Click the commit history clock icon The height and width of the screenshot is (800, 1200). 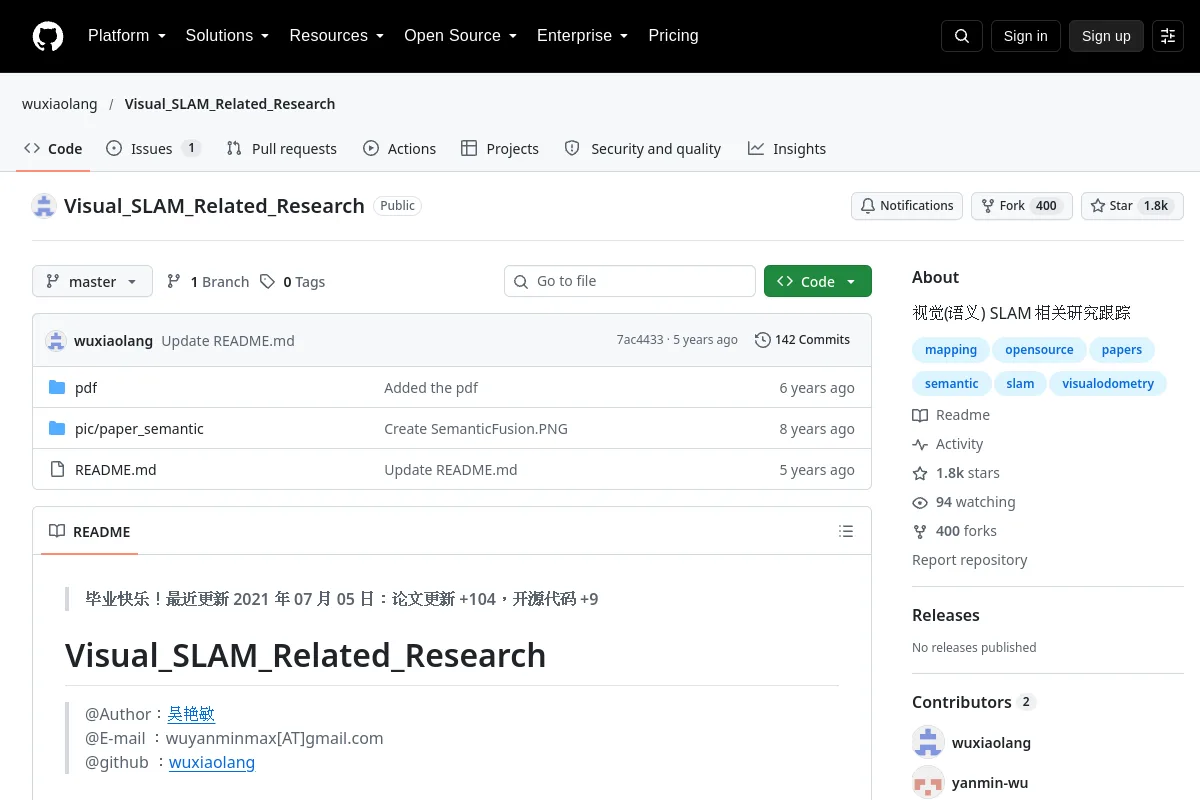click(x=763, y=340)
